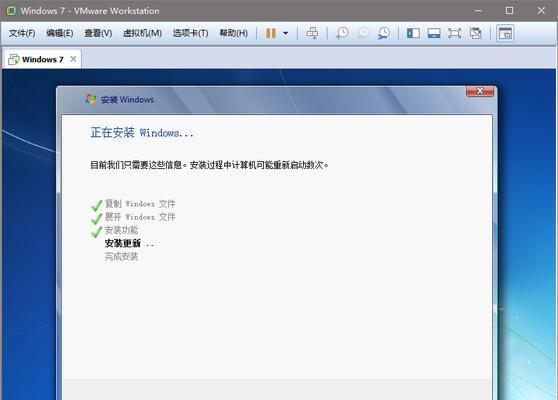Switch to Unity mode icon
558x400 pixels.
point(475,33)
